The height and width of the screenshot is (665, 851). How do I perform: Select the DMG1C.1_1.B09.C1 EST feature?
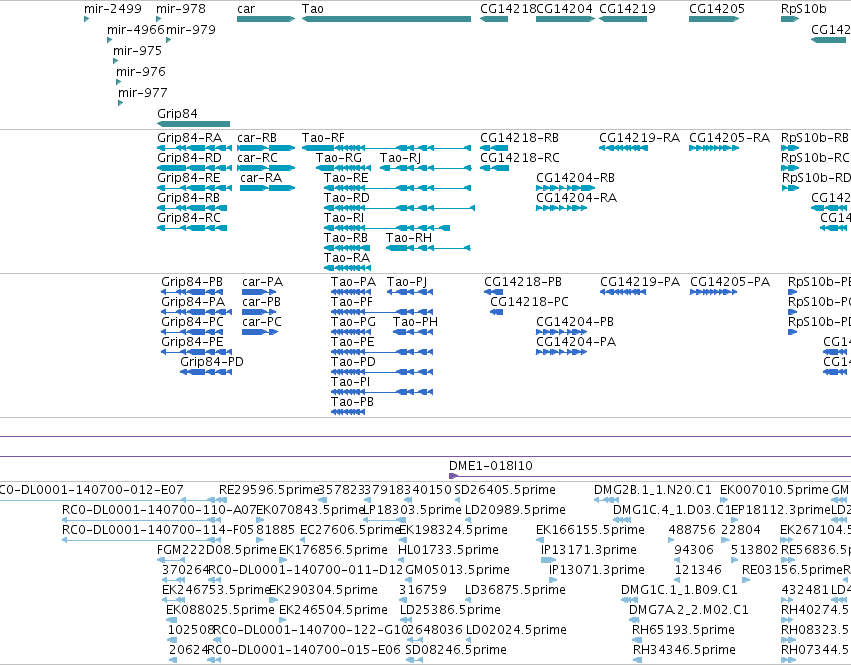630,600
